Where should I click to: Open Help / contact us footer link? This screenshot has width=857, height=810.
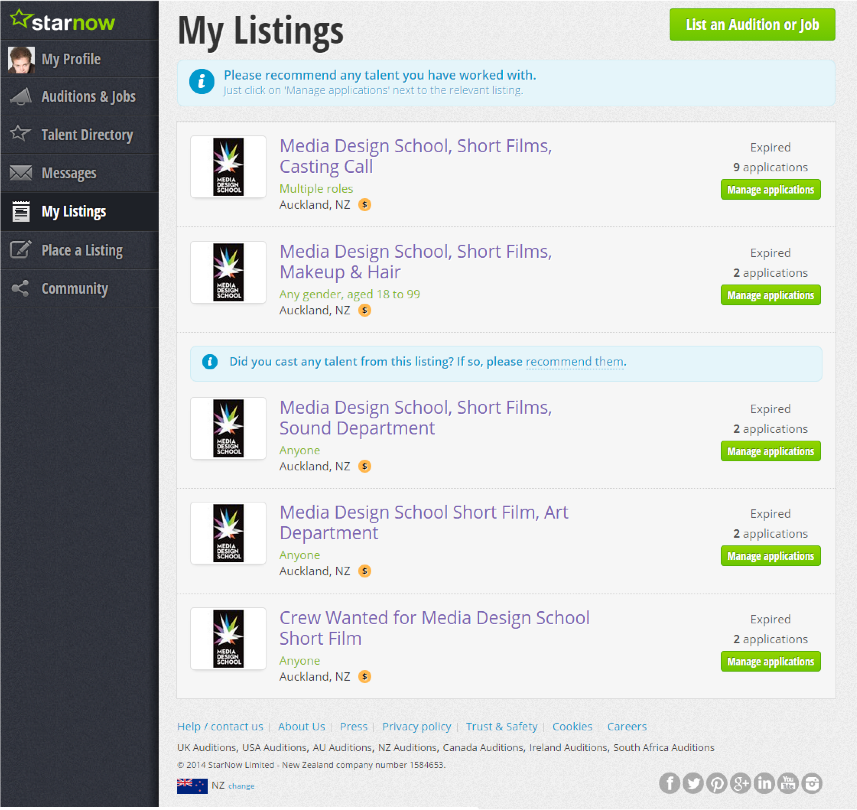(220, 726)
